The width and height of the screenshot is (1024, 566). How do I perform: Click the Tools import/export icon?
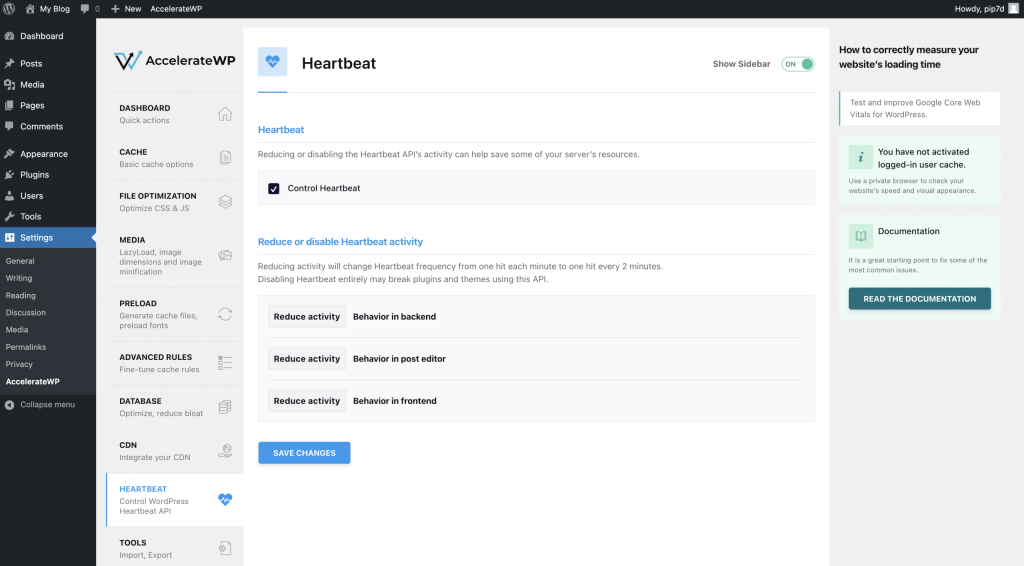225,548
